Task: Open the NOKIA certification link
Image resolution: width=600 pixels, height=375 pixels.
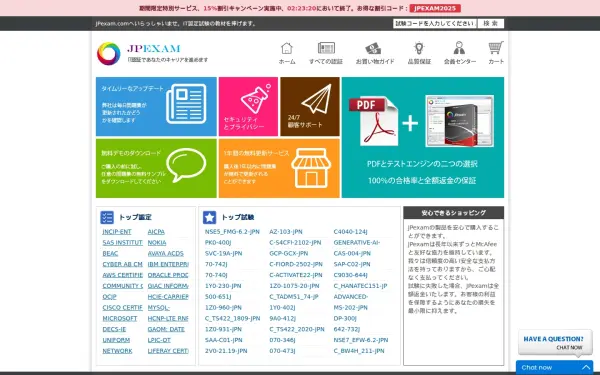Action: [157, 243]
